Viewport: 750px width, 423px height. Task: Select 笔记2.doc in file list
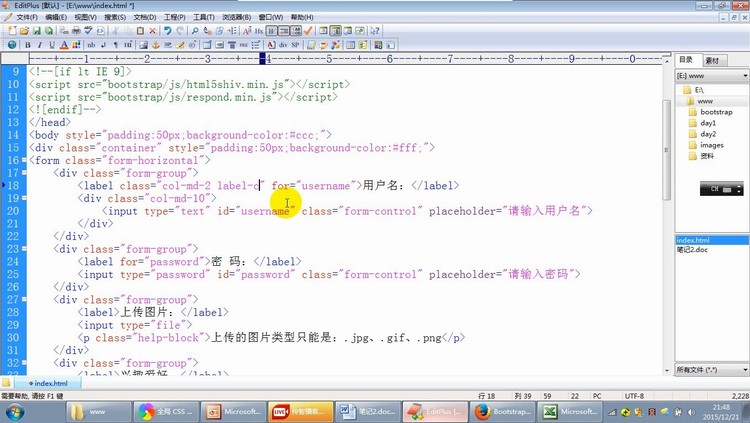692,250
